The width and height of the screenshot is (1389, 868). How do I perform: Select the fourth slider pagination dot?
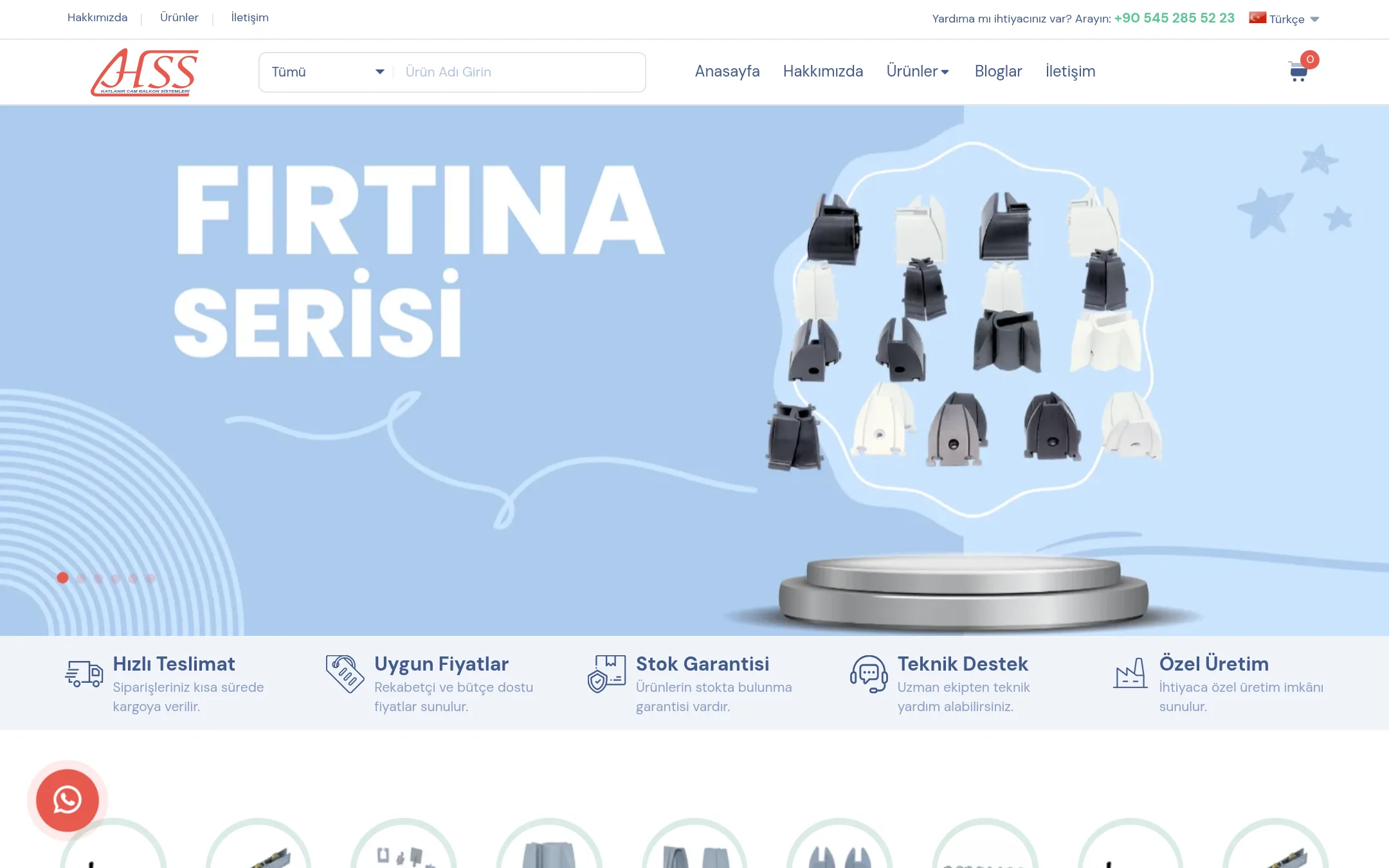(116, 578)
